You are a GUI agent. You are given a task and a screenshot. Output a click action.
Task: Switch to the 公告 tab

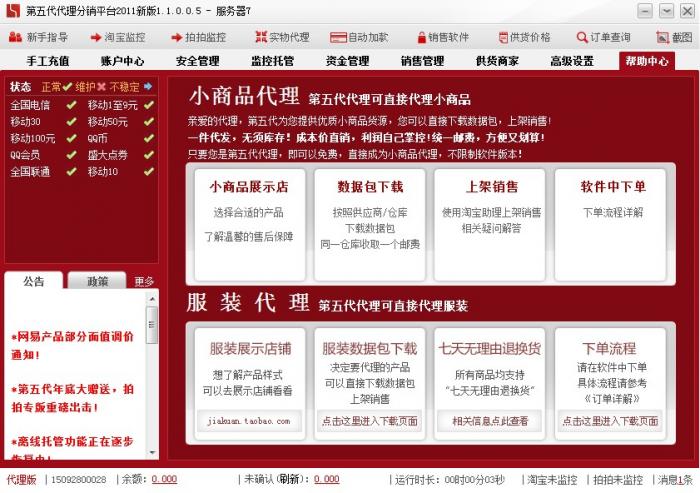[x=34, y=281]
